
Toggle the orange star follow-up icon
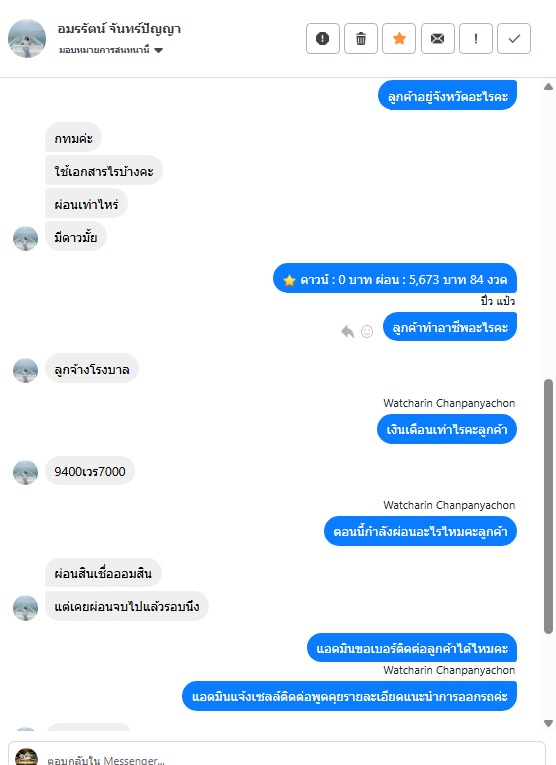[399, 39]
